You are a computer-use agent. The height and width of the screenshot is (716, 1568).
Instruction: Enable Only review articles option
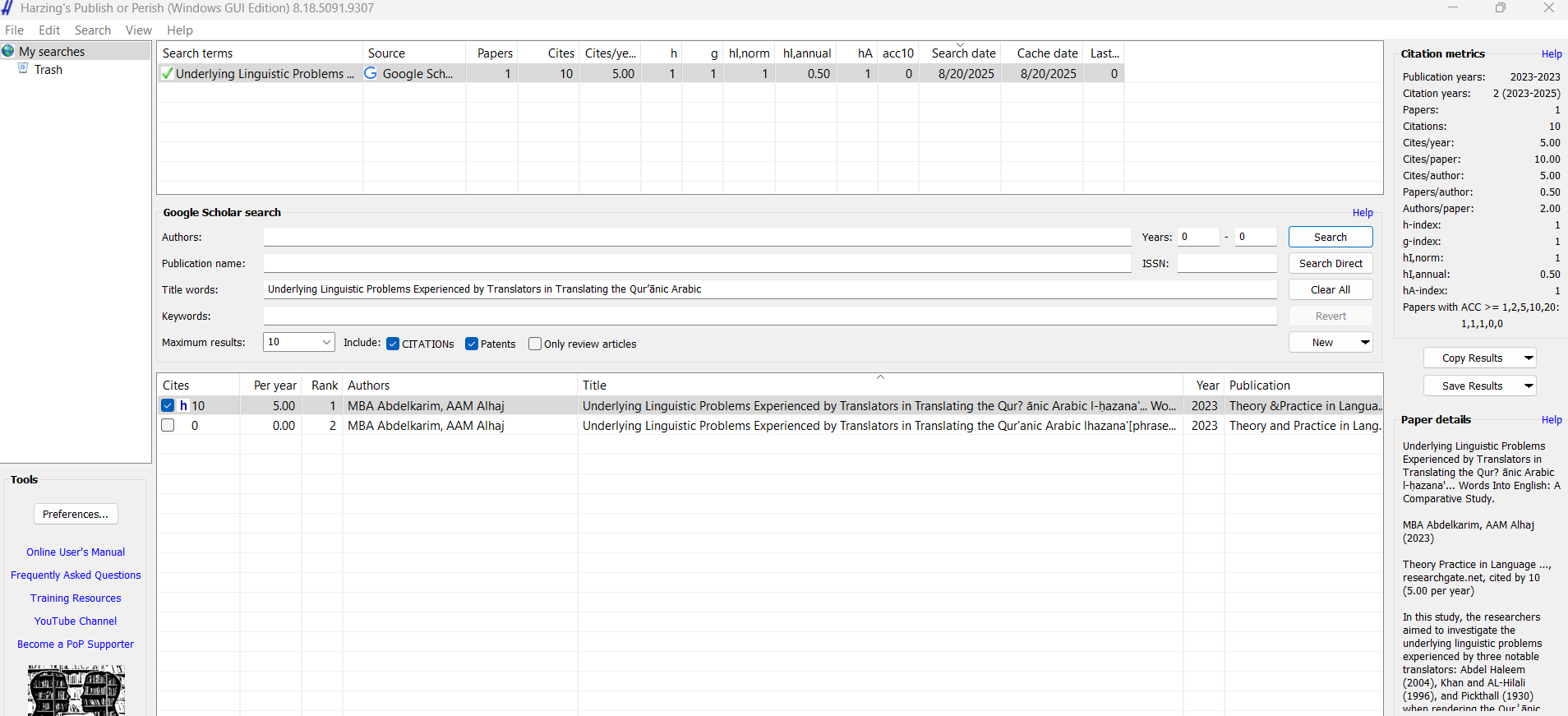[x=535, y=344]
